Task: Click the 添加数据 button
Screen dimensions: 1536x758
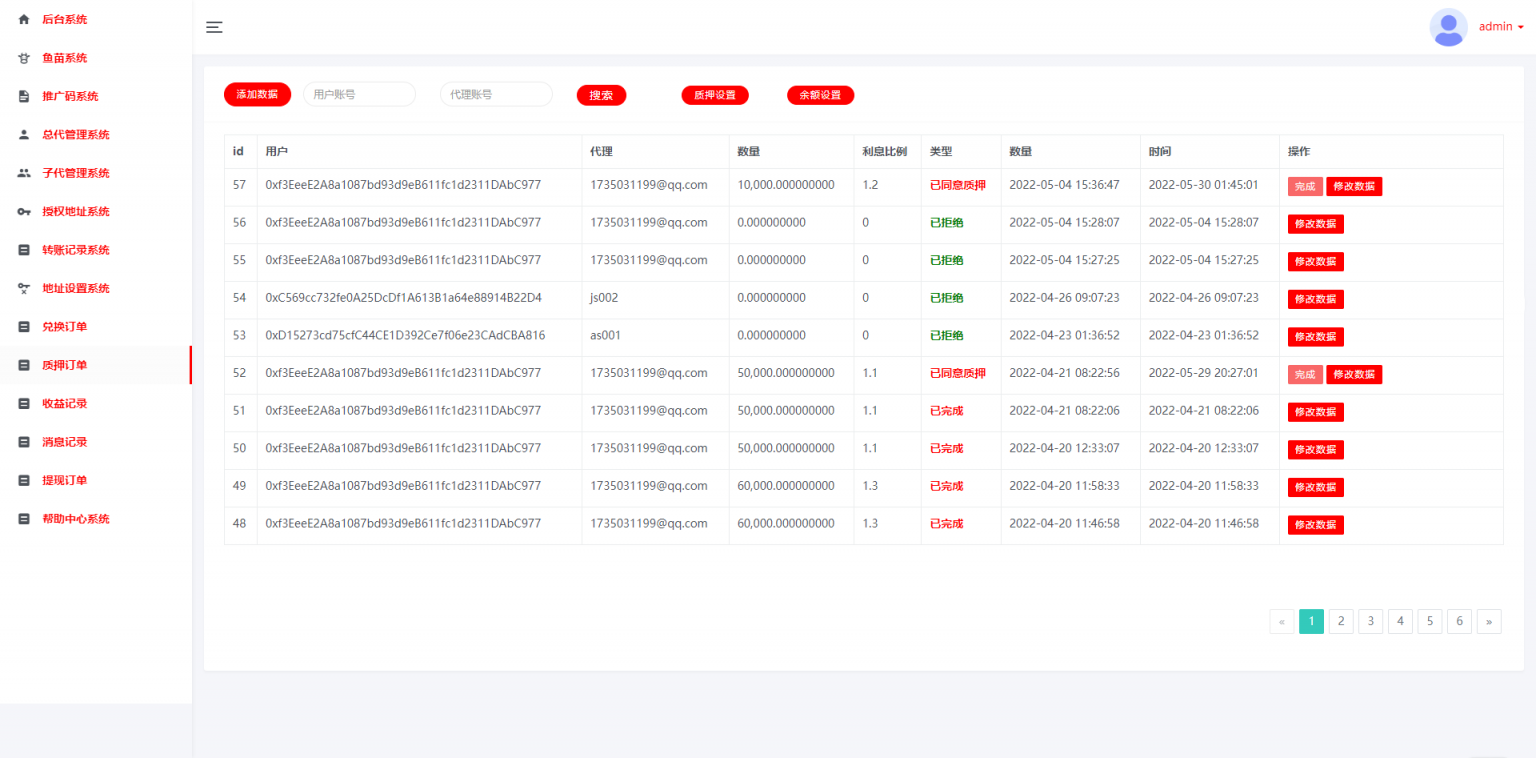Action: pyautogui.click(x=257, y=94)
